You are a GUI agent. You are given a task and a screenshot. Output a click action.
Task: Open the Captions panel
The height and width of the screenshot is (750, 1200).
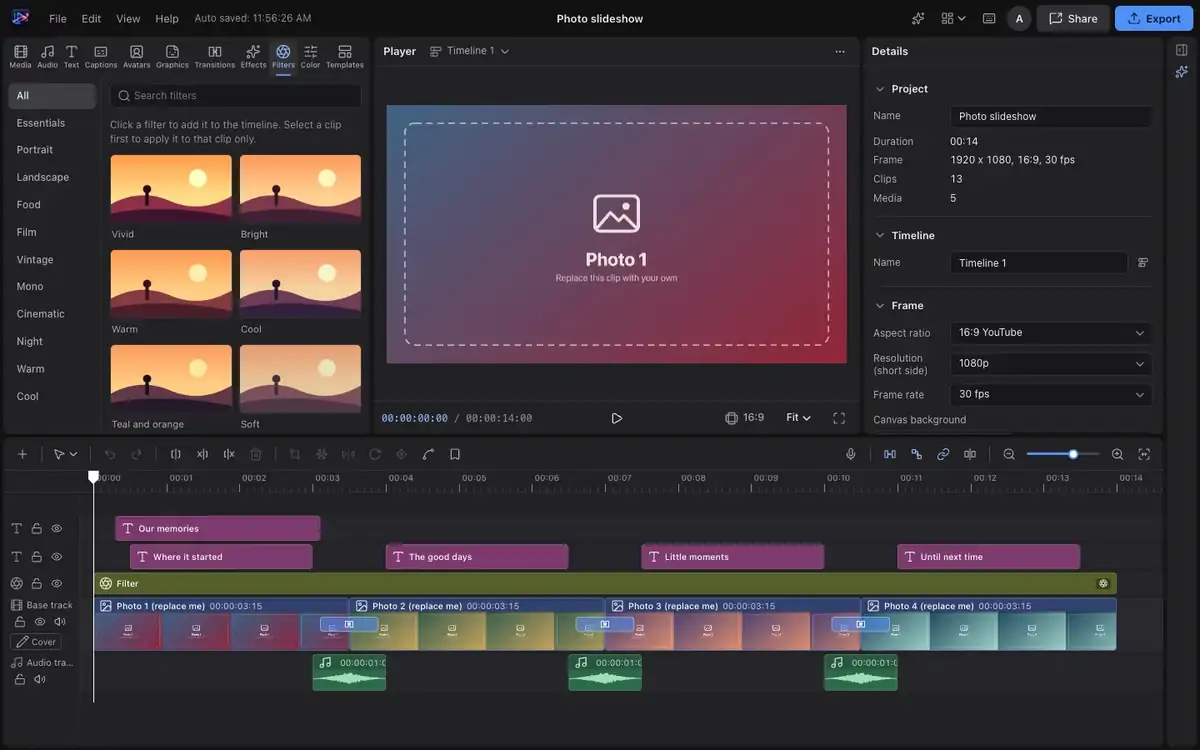point(101,57)
